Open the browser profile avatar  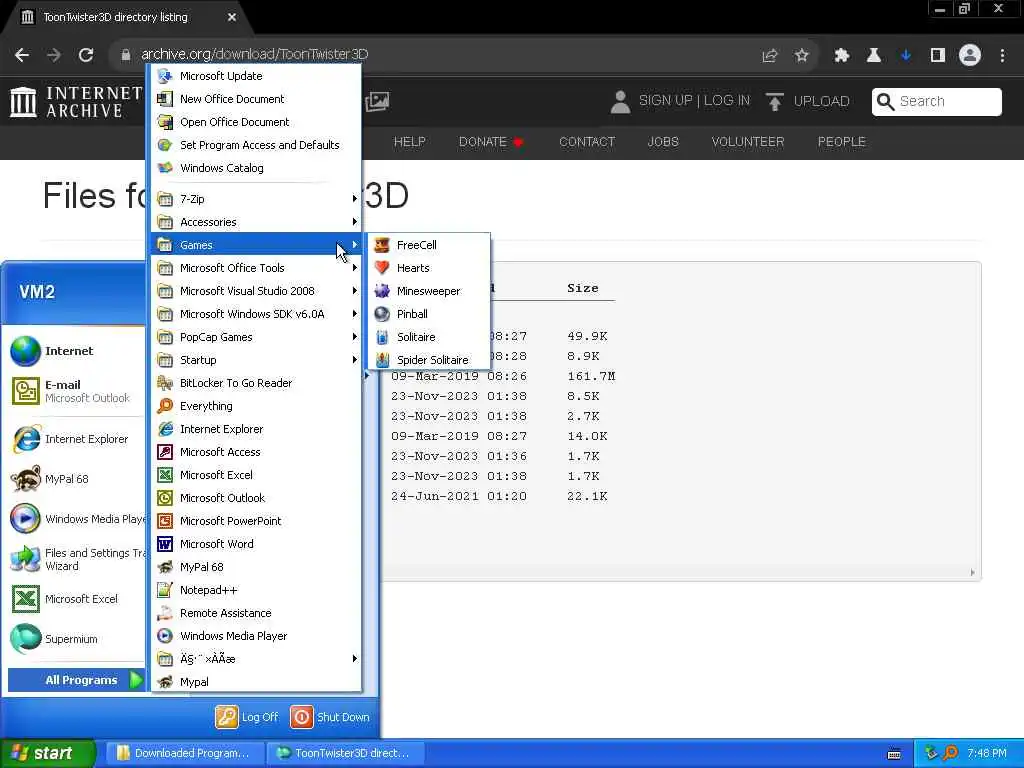970,55
